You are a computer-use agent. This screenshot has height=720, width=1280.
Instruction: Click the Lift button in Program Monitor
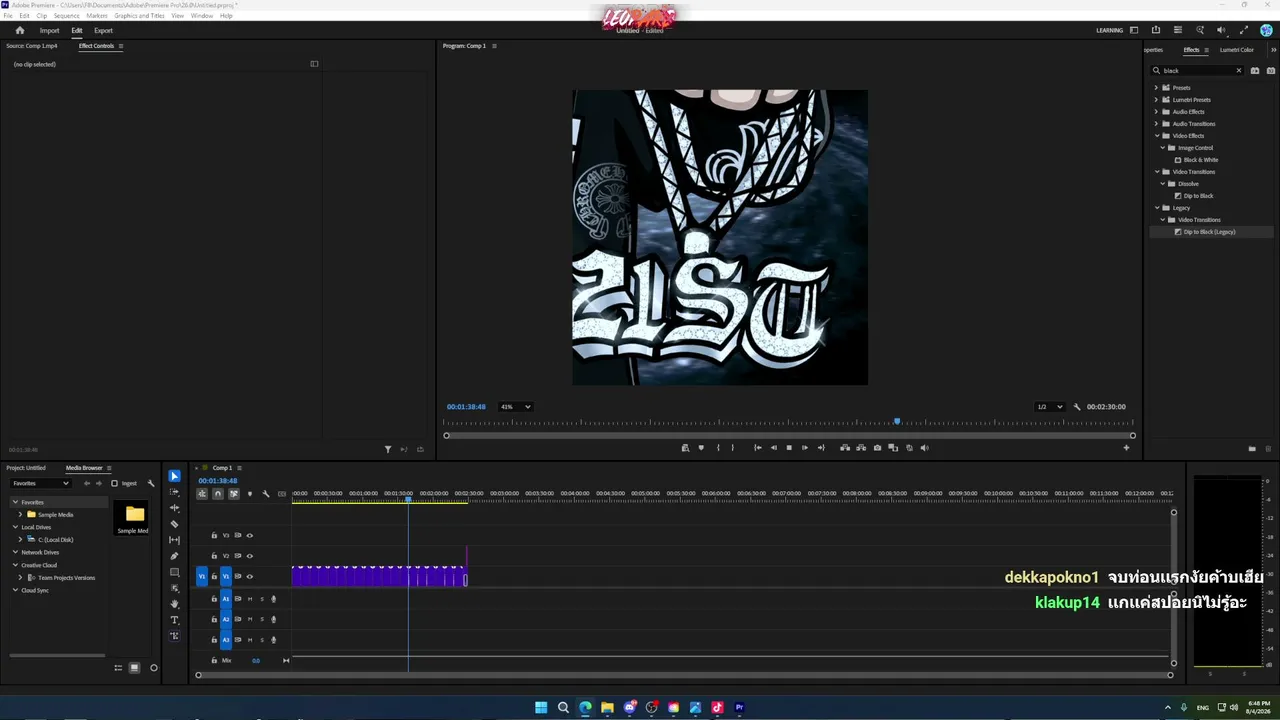[845, 448]
